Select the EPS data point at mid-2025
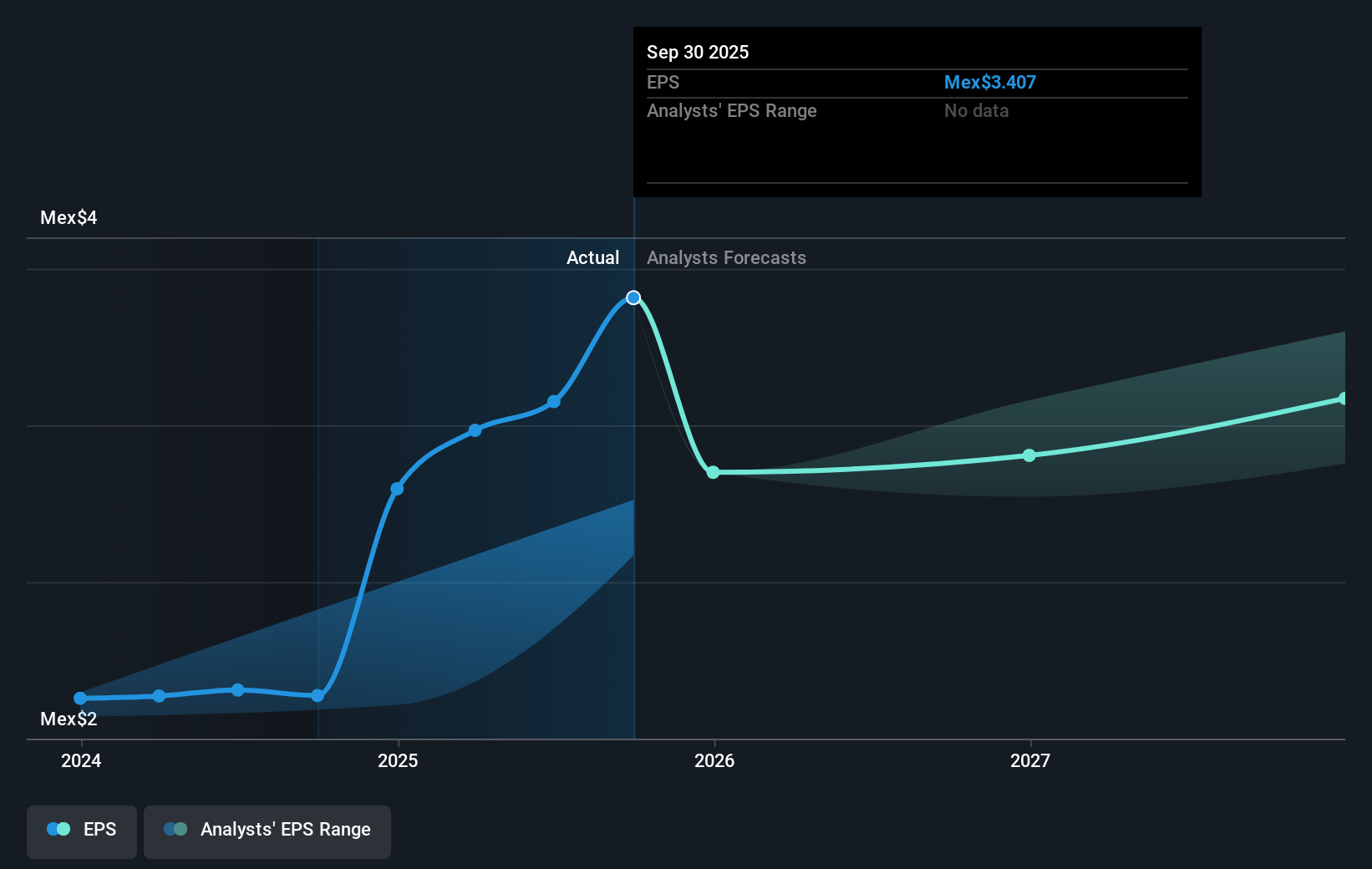The height and width of the screenshot is (869, 1372). (474, 429)
